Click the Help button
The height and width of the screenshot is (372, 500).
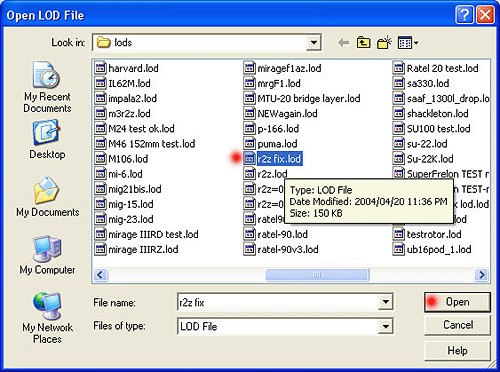pos(457,351)
